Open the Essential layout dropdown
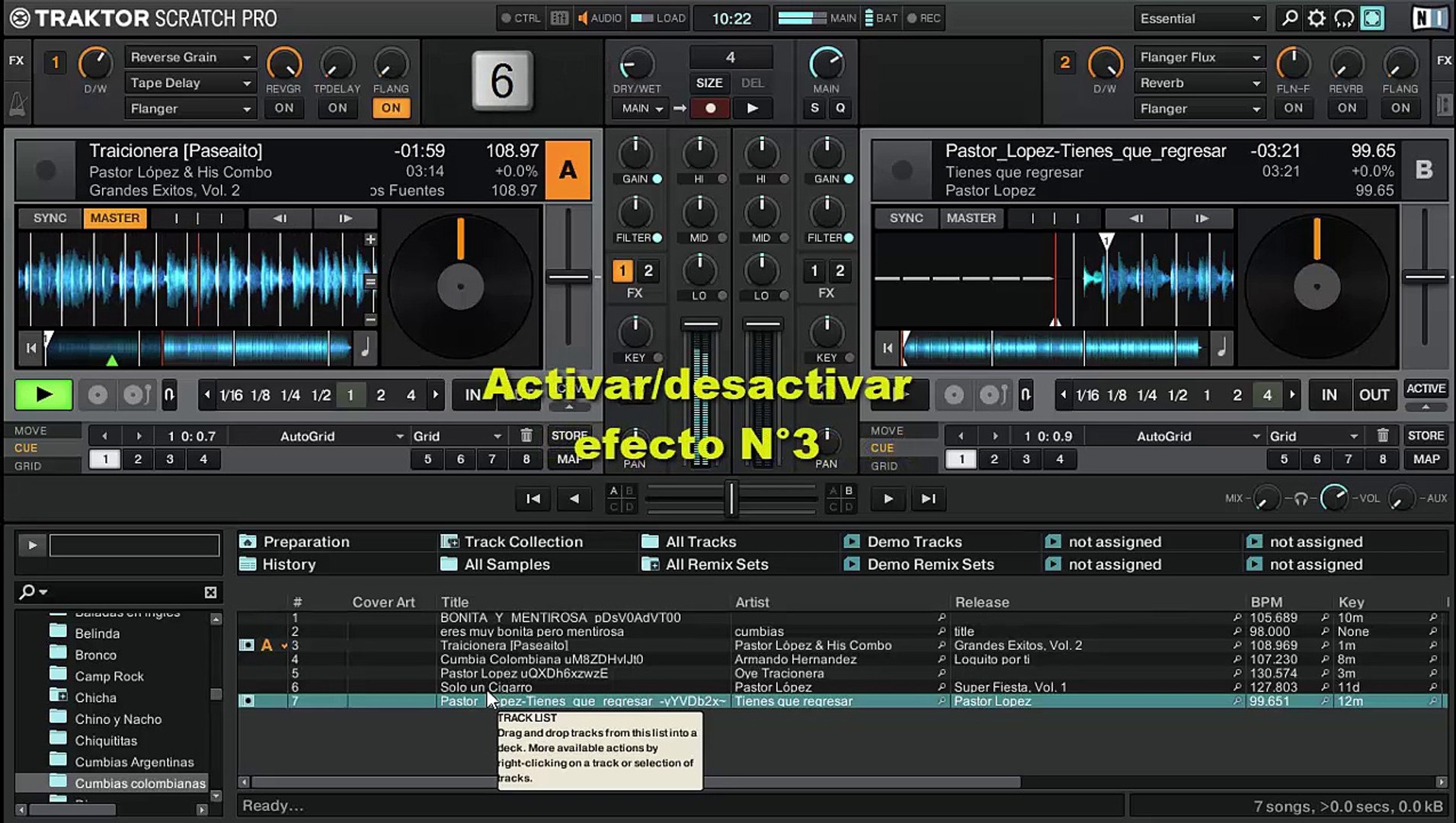 [1198, 18]
